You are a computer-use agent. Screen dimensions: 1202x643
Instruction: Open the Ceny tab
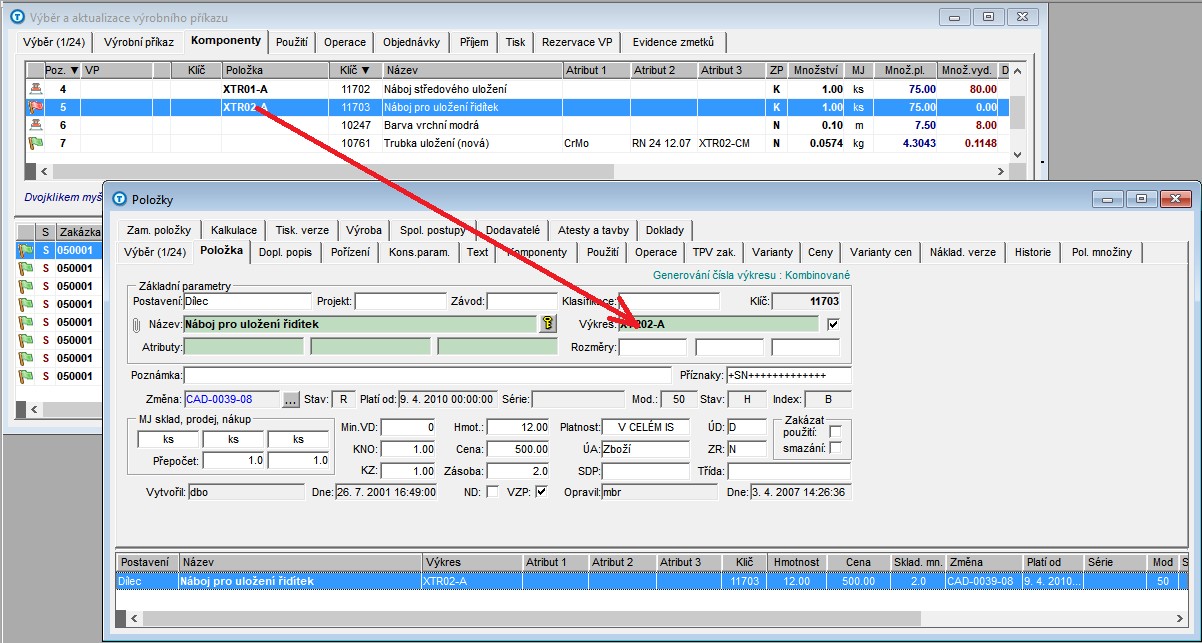tap(820, 252)
